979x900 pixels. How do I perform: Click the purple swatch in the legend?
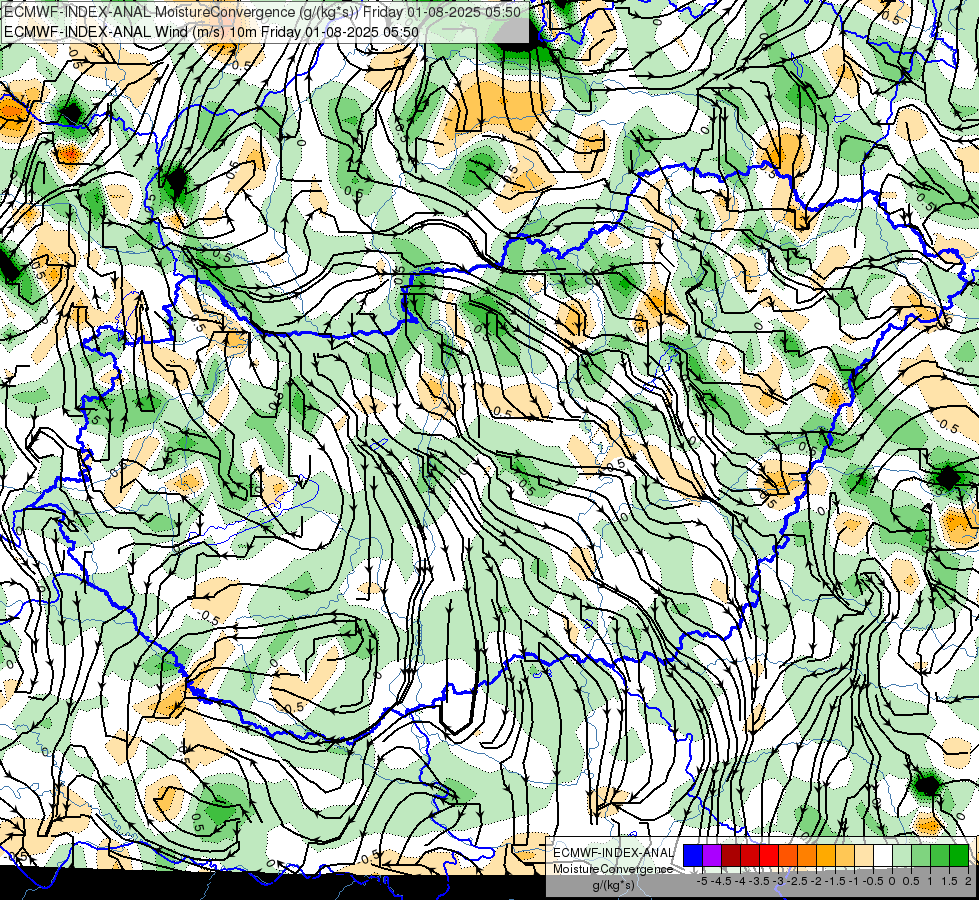(712, 855)
